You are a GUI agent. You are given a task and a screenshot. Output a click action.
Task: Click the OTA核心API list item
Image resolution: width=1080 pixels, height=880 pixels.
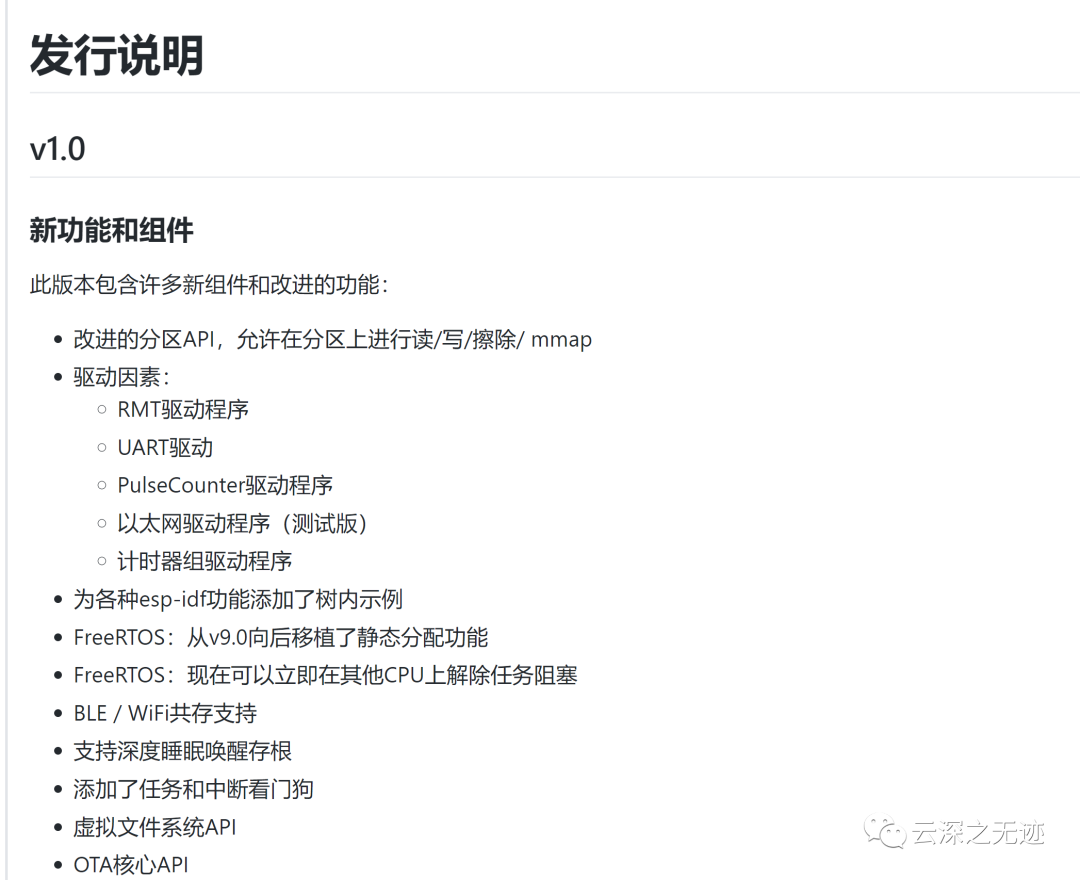(131, 865)
